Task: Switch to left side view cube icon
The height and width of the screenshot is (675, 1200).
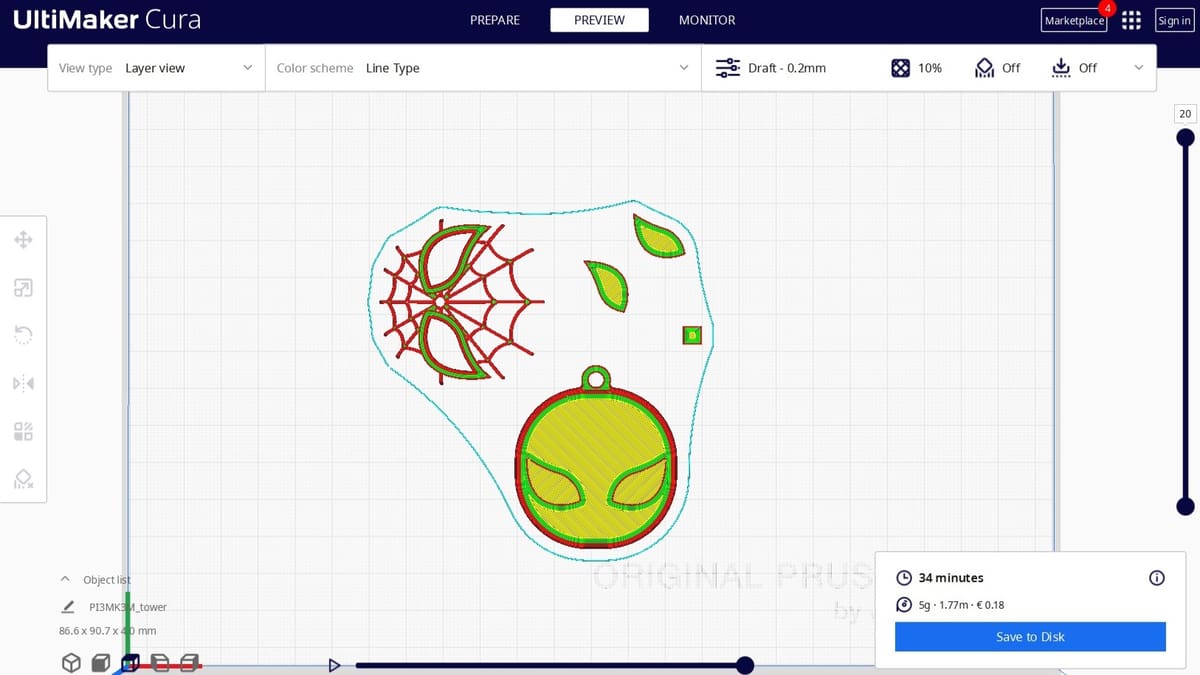Action: tap(160, 662)
